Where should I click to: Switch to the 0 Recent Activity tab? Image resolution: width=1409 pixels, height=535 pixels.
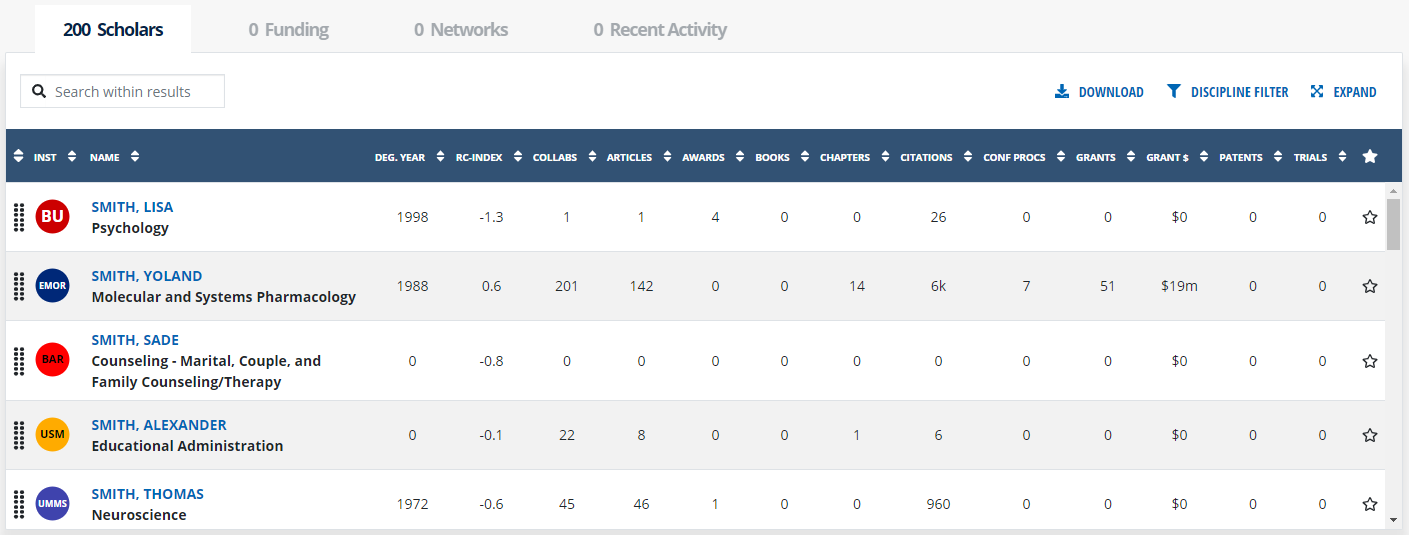[660, 30]
